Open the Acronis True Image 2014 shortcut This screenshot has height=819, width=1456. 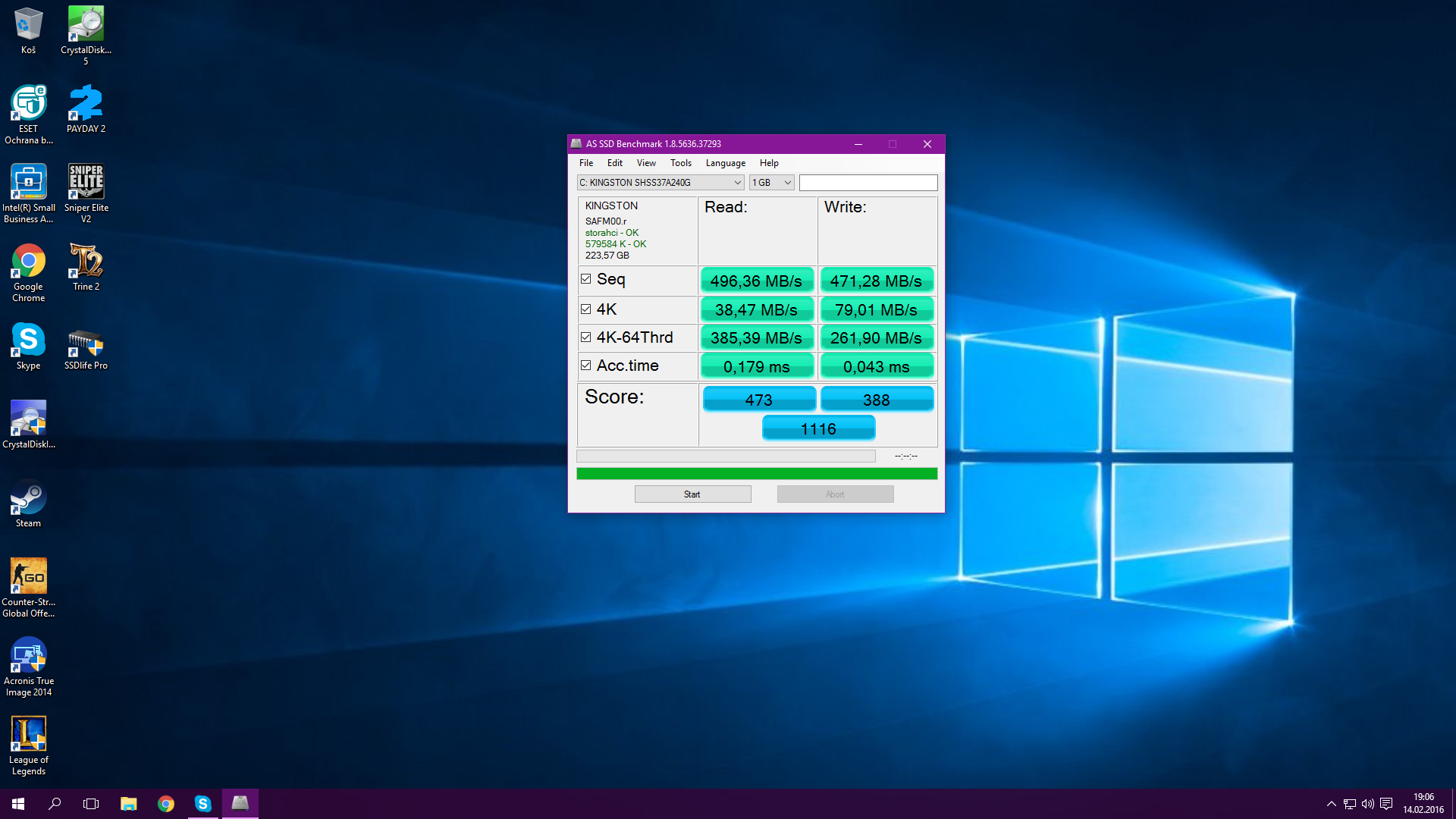(x=28, y=667)
